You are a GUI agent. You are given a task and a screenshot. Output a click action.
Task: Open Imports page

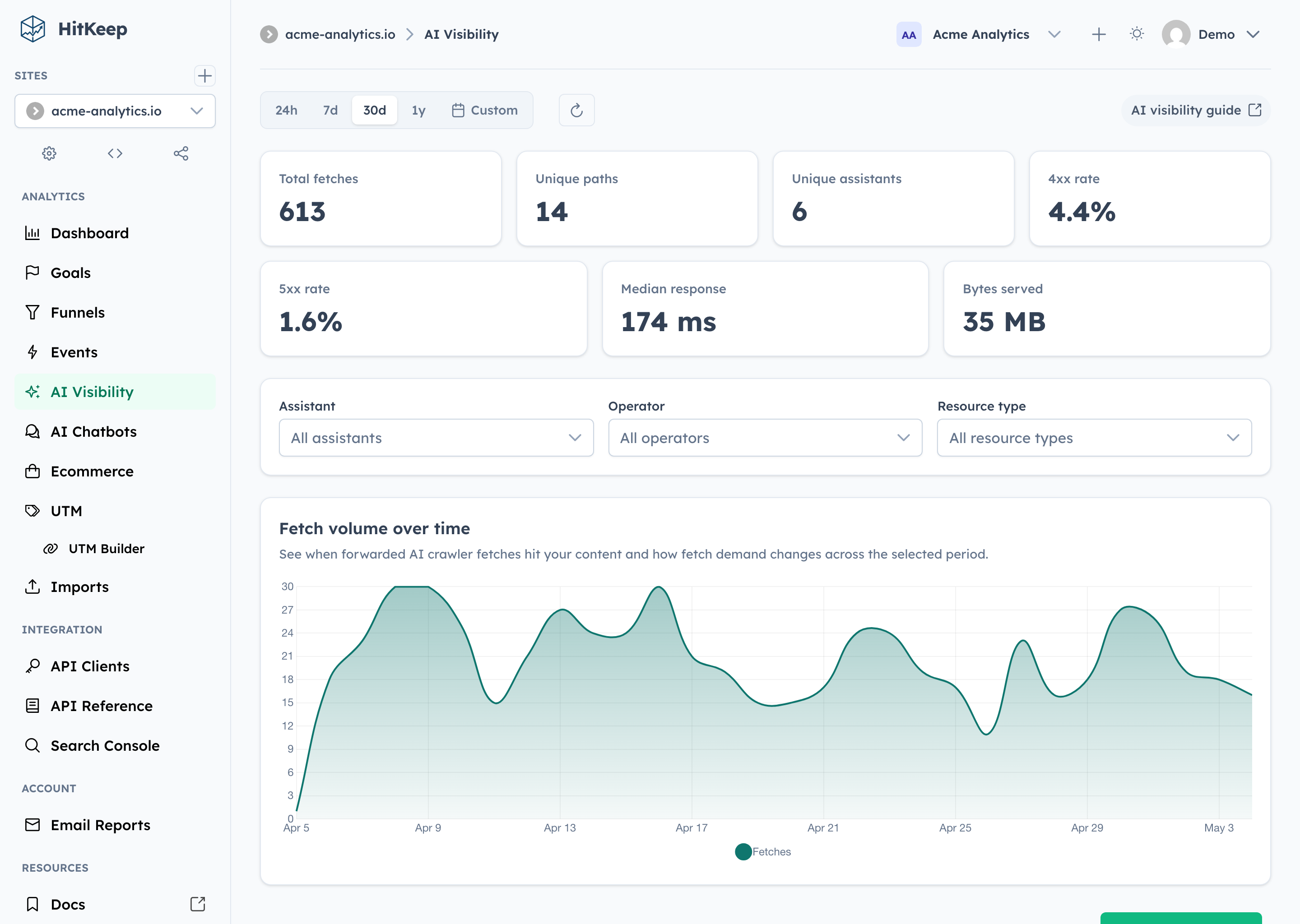click(115, 587)
